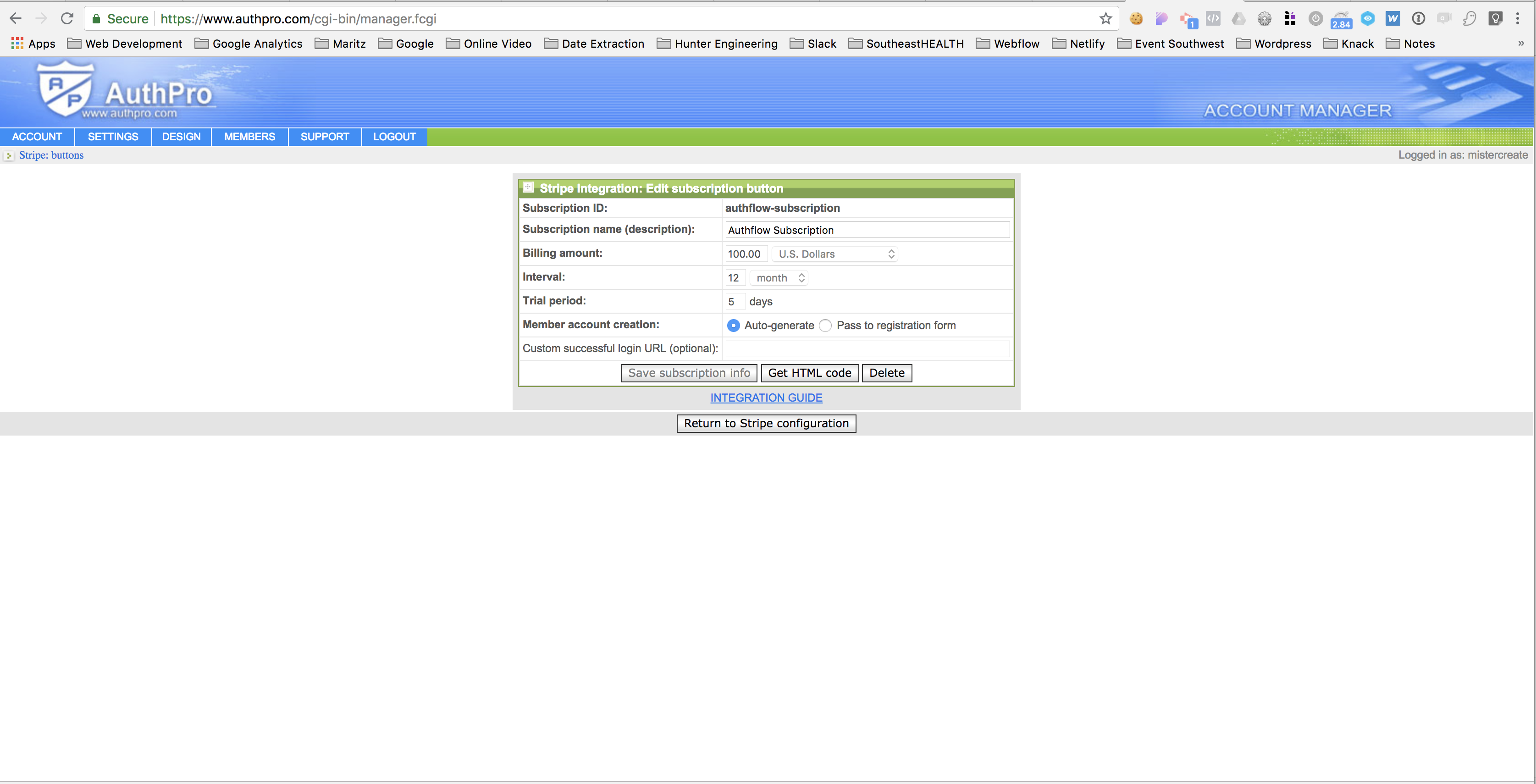The image size is (1536, 784).
Task: Go to the SETTINGS menu tab
Action: click(113, 137)
